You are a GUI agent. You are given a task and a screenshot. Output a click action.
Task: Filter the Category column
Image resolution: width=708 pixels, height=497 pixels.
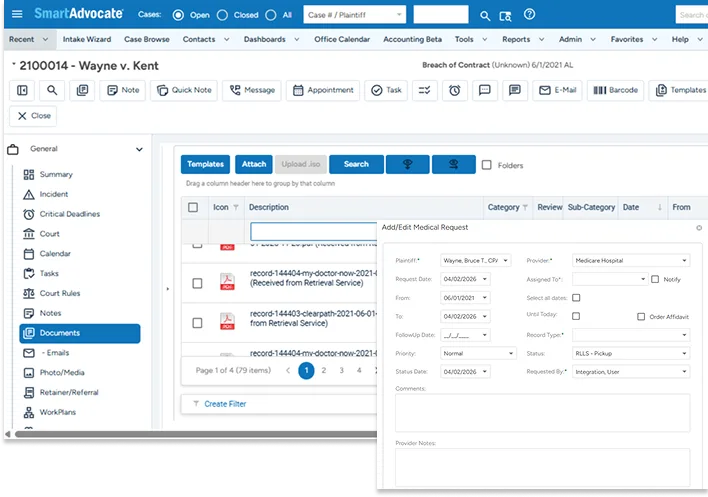click(525, 207)
